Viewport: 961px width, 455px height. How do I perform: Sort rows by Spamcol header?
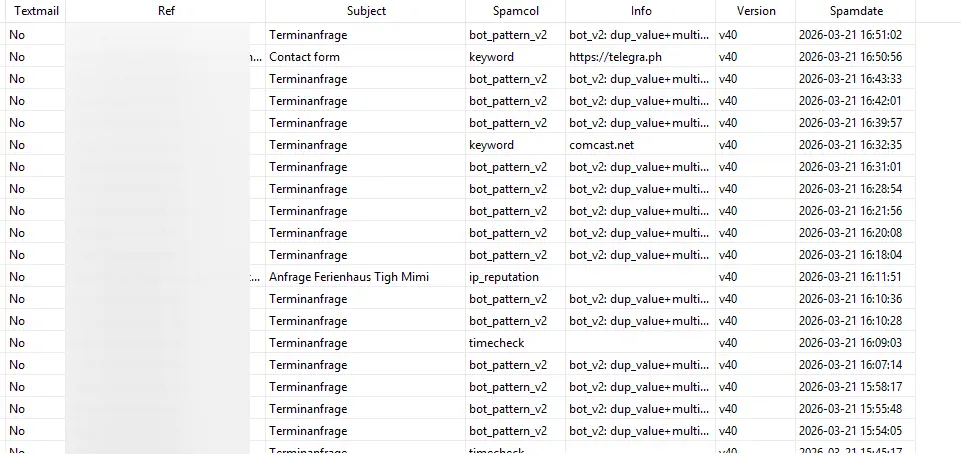click(515, 11)
